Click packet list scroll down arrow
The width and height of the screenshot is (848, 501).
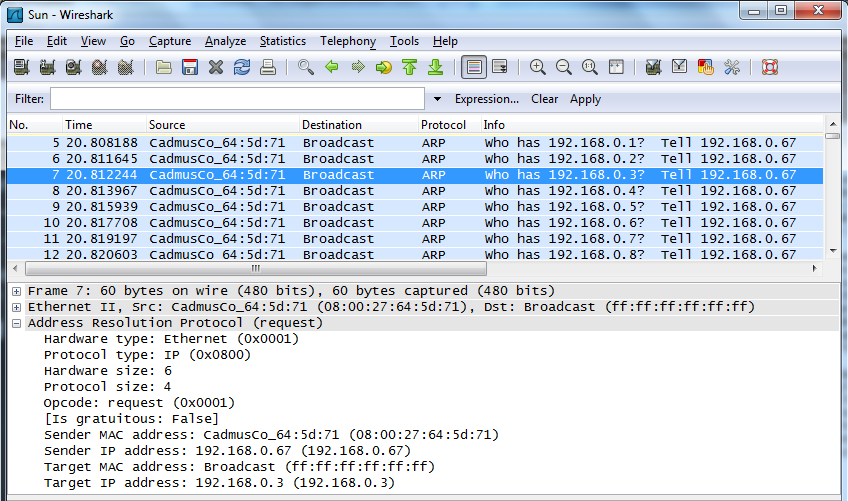coord(833,252)
